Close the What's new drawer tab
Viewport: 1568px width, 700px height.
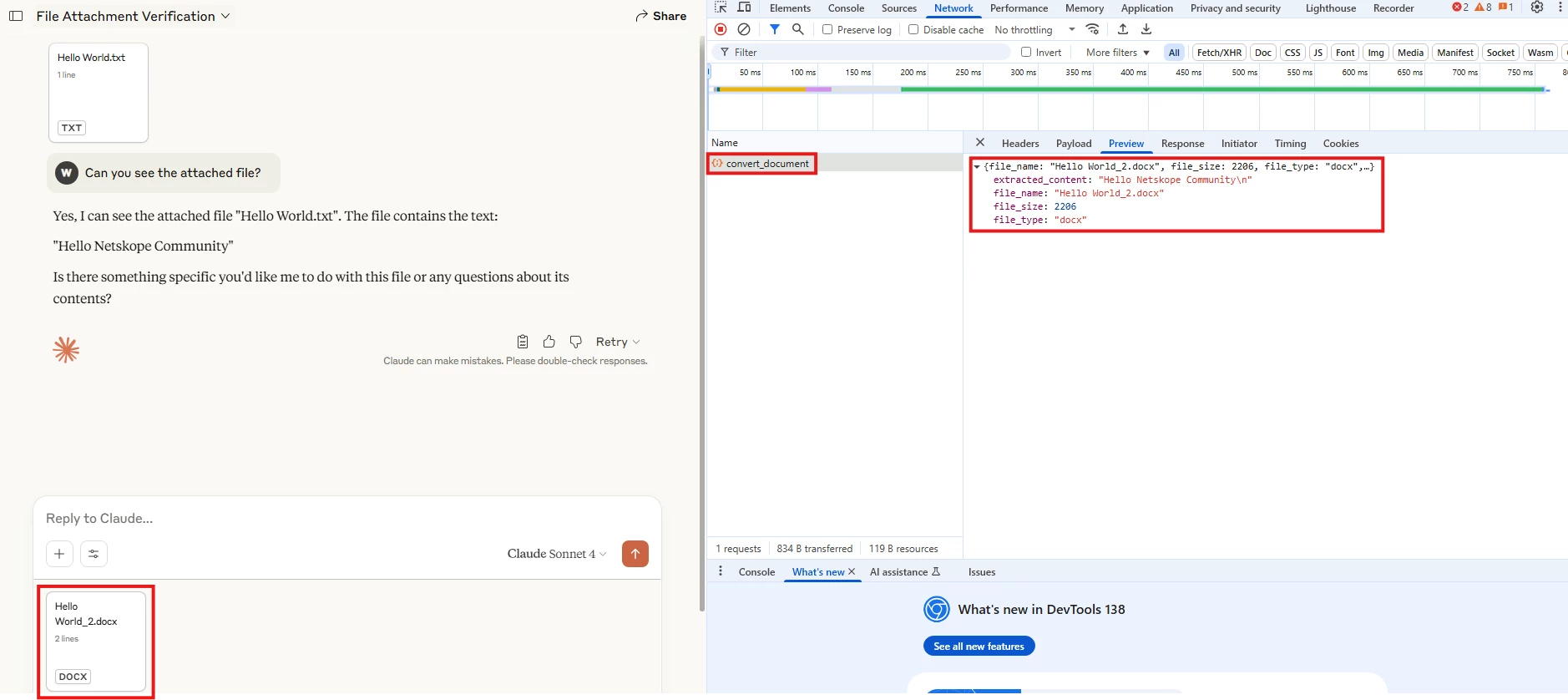852,571
